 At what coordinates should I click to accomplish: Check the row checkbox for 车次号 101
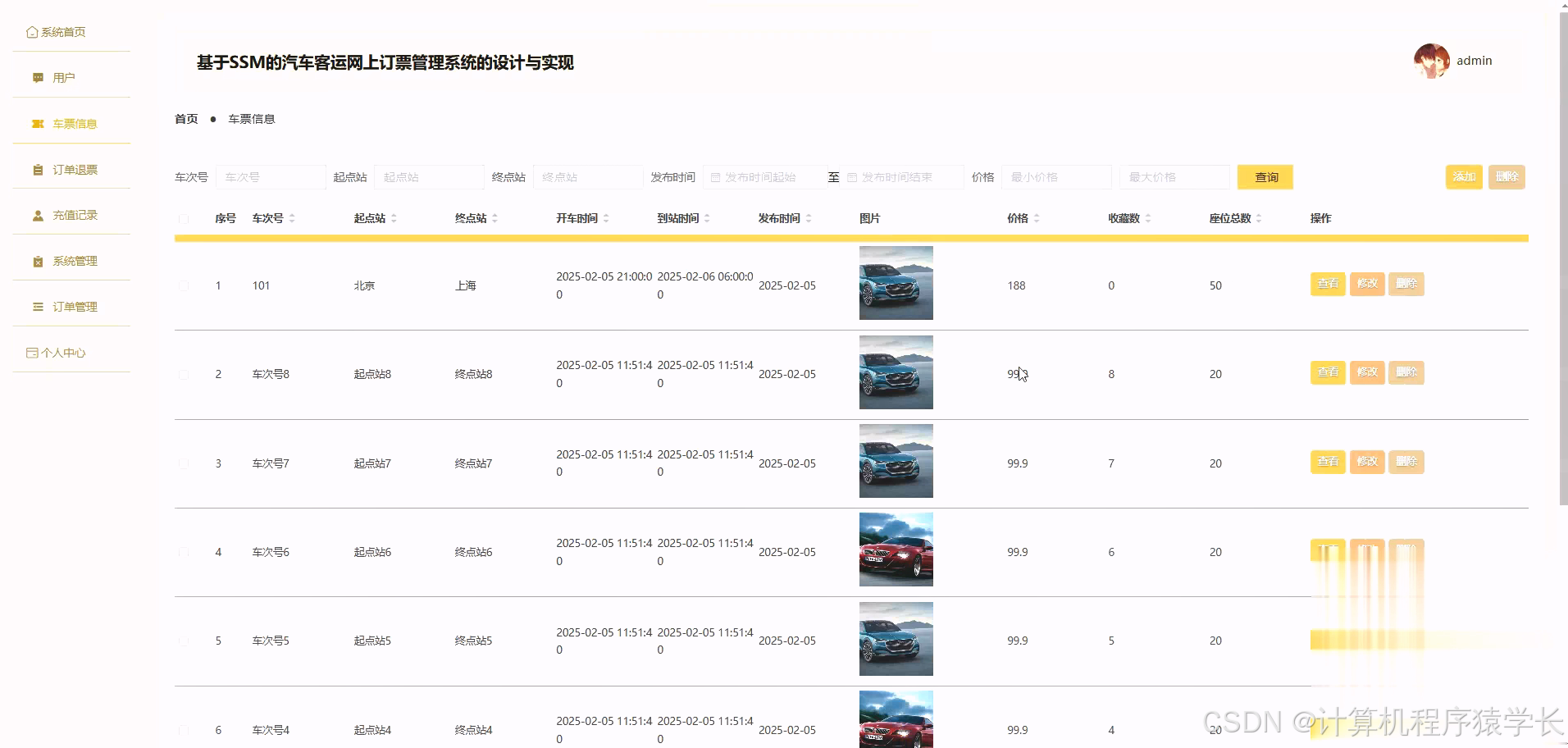184,285
